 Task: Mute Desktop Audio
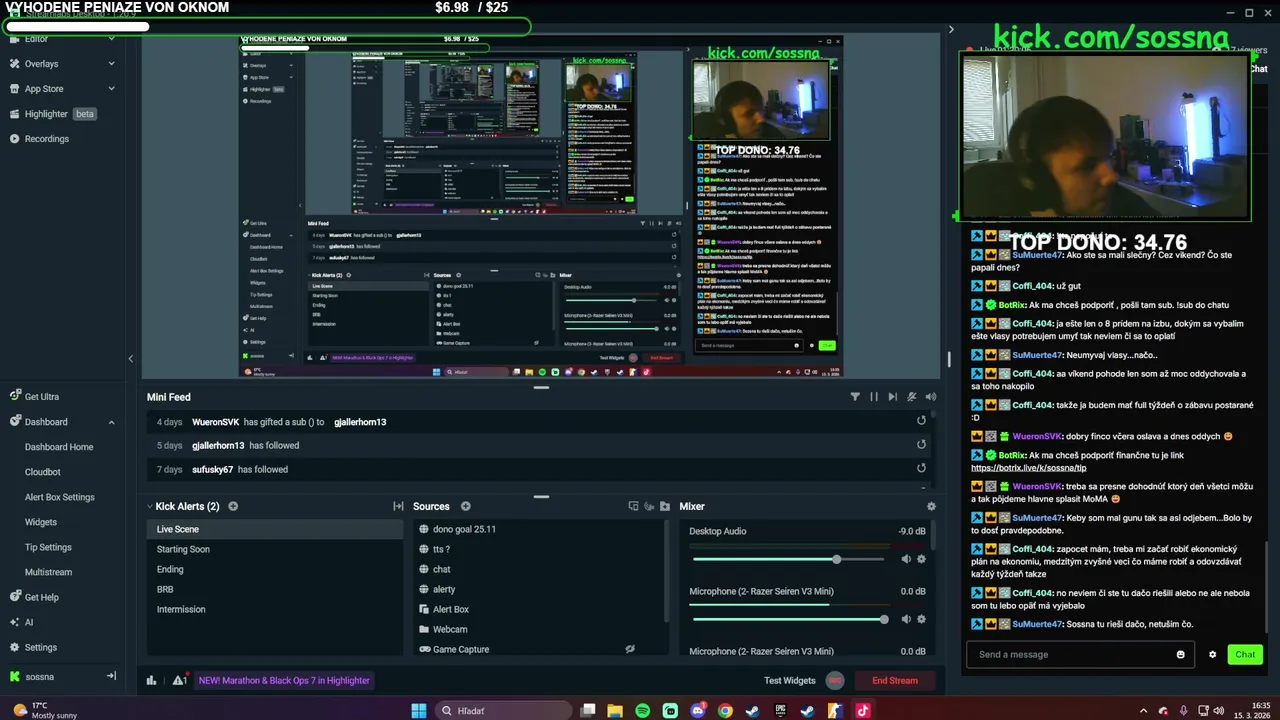(905, 559)
